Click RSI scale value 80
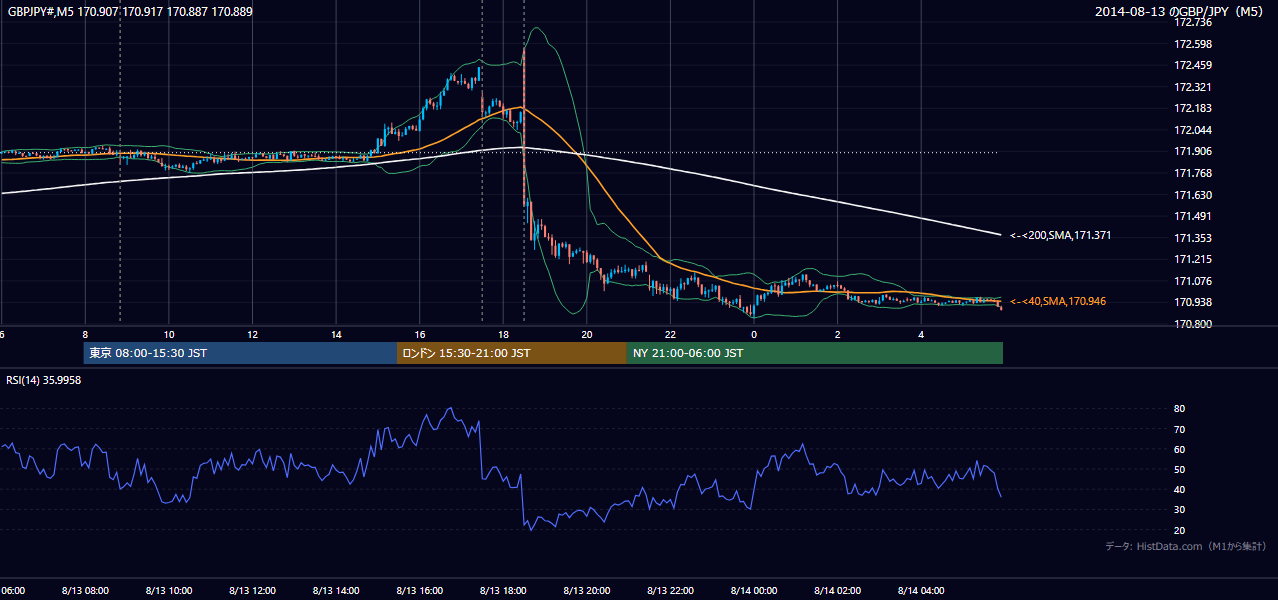The height and width of the screenshot is (600, 1278). point(1180,409)
